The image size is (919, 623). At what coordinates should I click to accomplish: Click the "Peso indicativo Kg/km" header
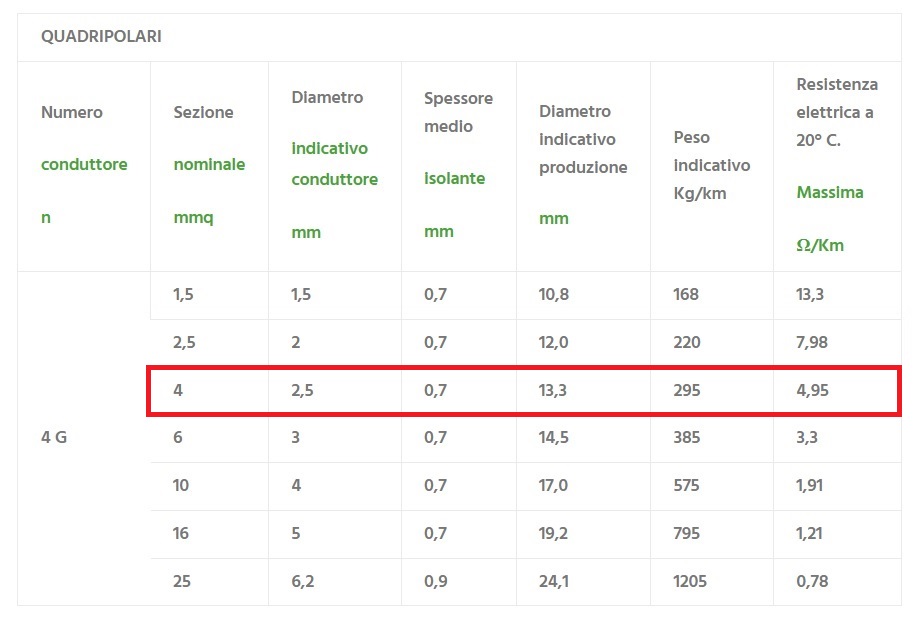[711, 165]
